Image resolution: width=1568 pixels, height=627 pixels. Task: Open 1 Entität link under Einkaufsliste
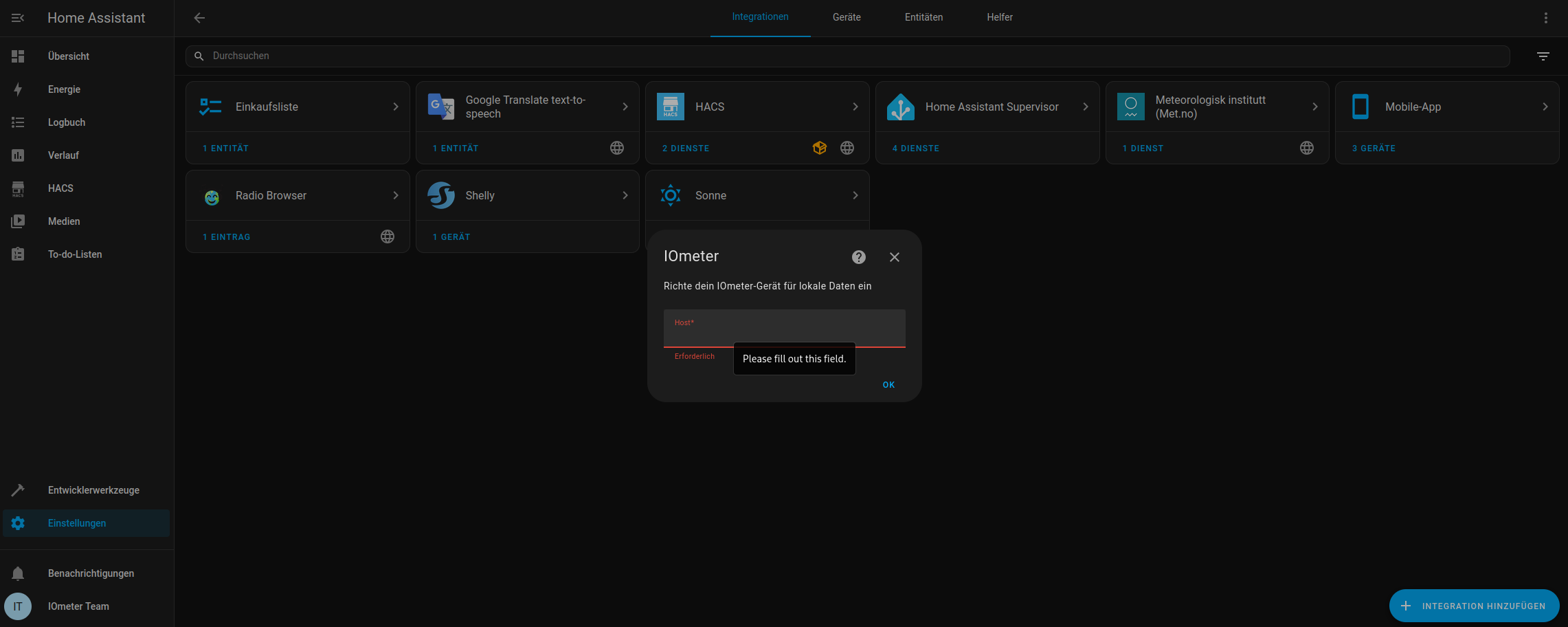point(226,148)
